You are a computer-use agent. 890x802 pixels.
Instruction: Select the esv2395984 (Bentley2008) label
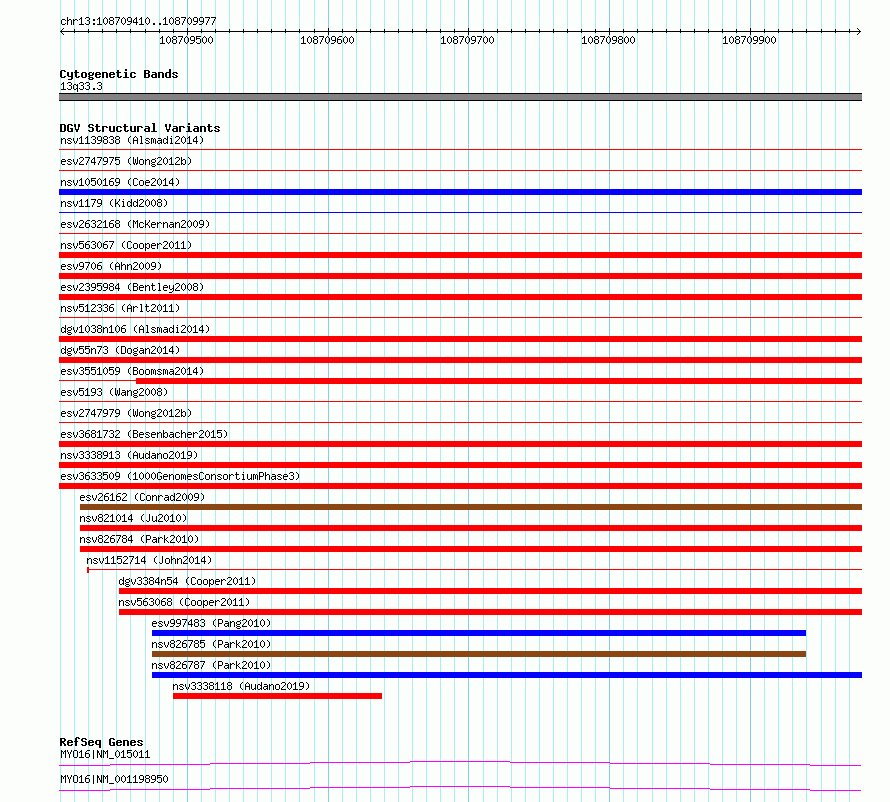coord(132,287)
